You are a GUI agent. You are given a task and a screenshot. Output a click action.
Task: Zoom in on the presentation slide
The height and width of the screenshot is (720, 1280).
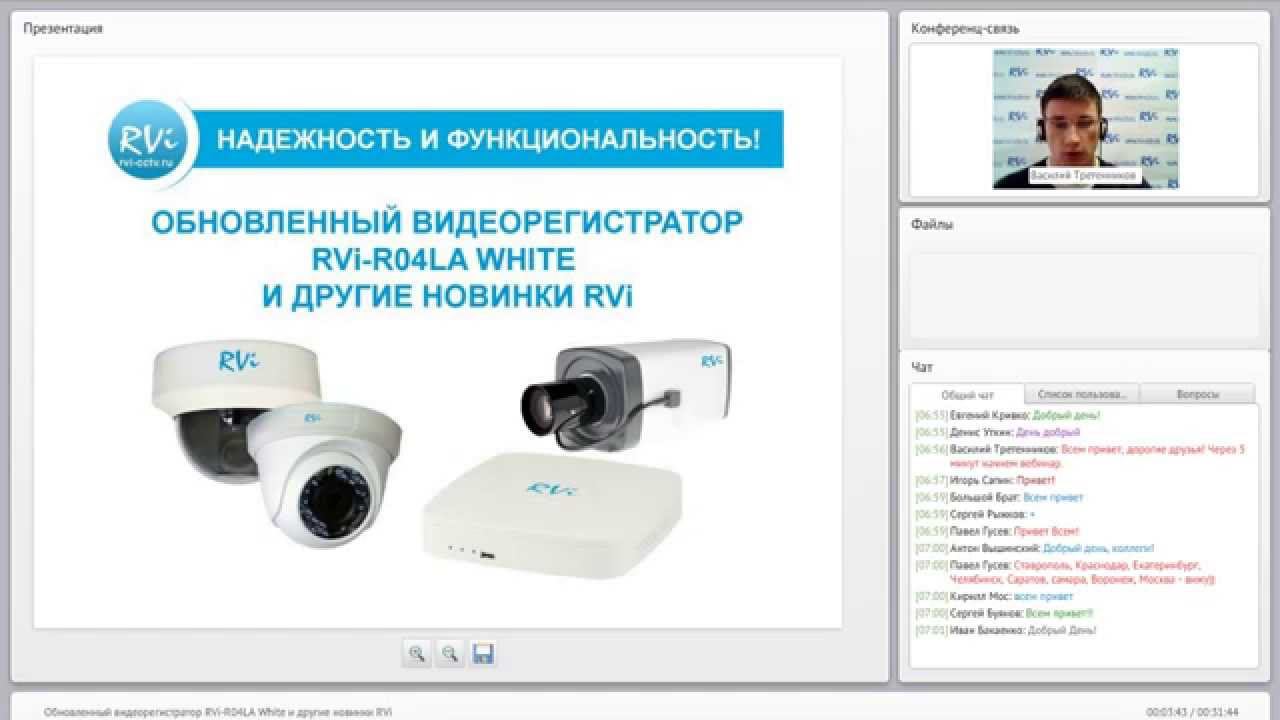pyautogui.click(x=417, y=654)
